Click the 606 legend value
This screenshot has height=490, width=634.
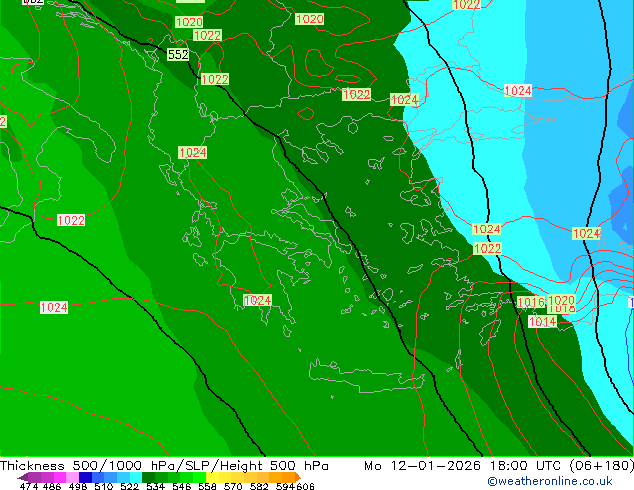pyautogui.click(x=305, y=486)
